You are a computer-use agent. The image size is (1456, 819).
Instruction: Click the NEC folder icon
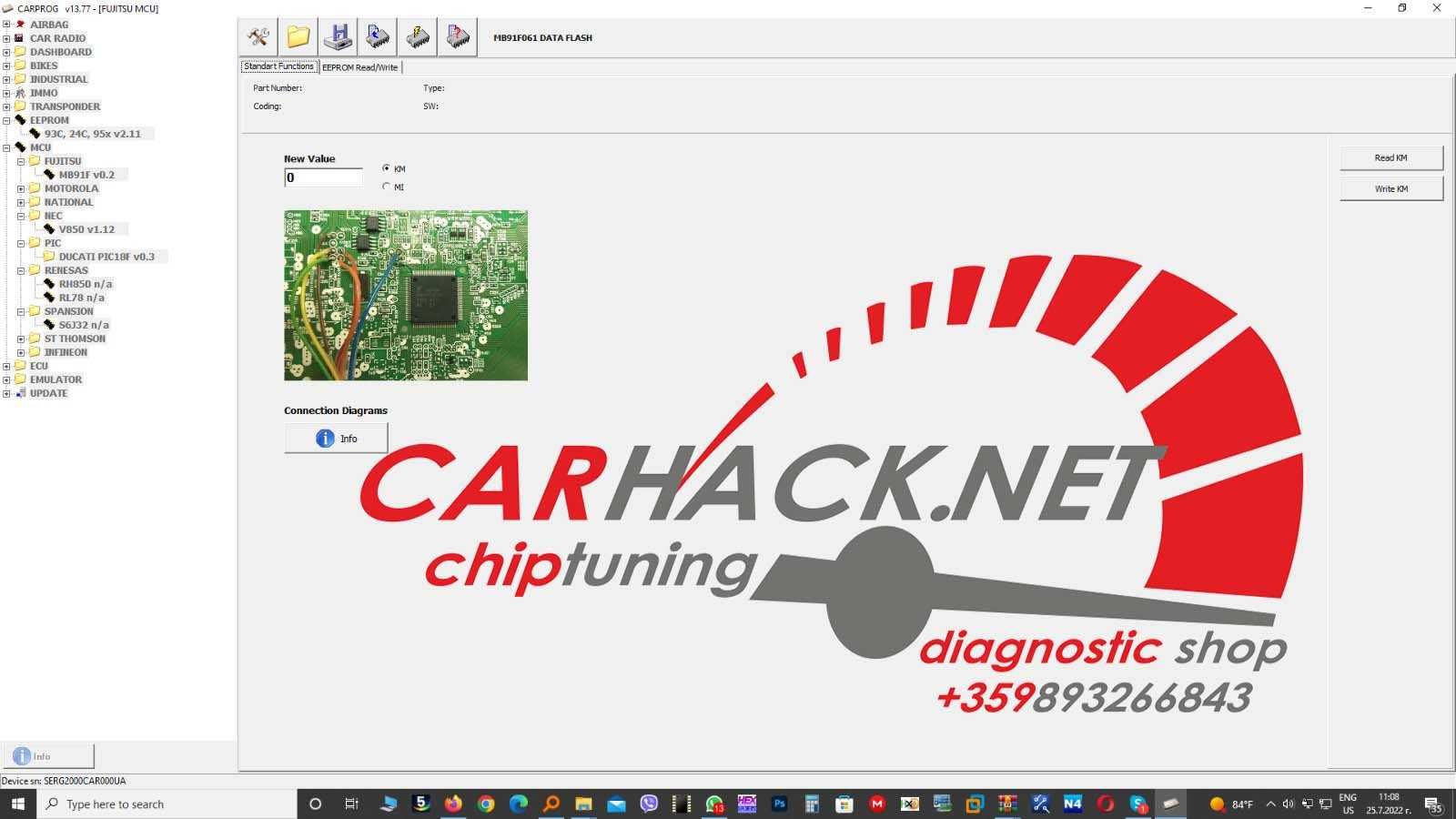coord(35,216)
